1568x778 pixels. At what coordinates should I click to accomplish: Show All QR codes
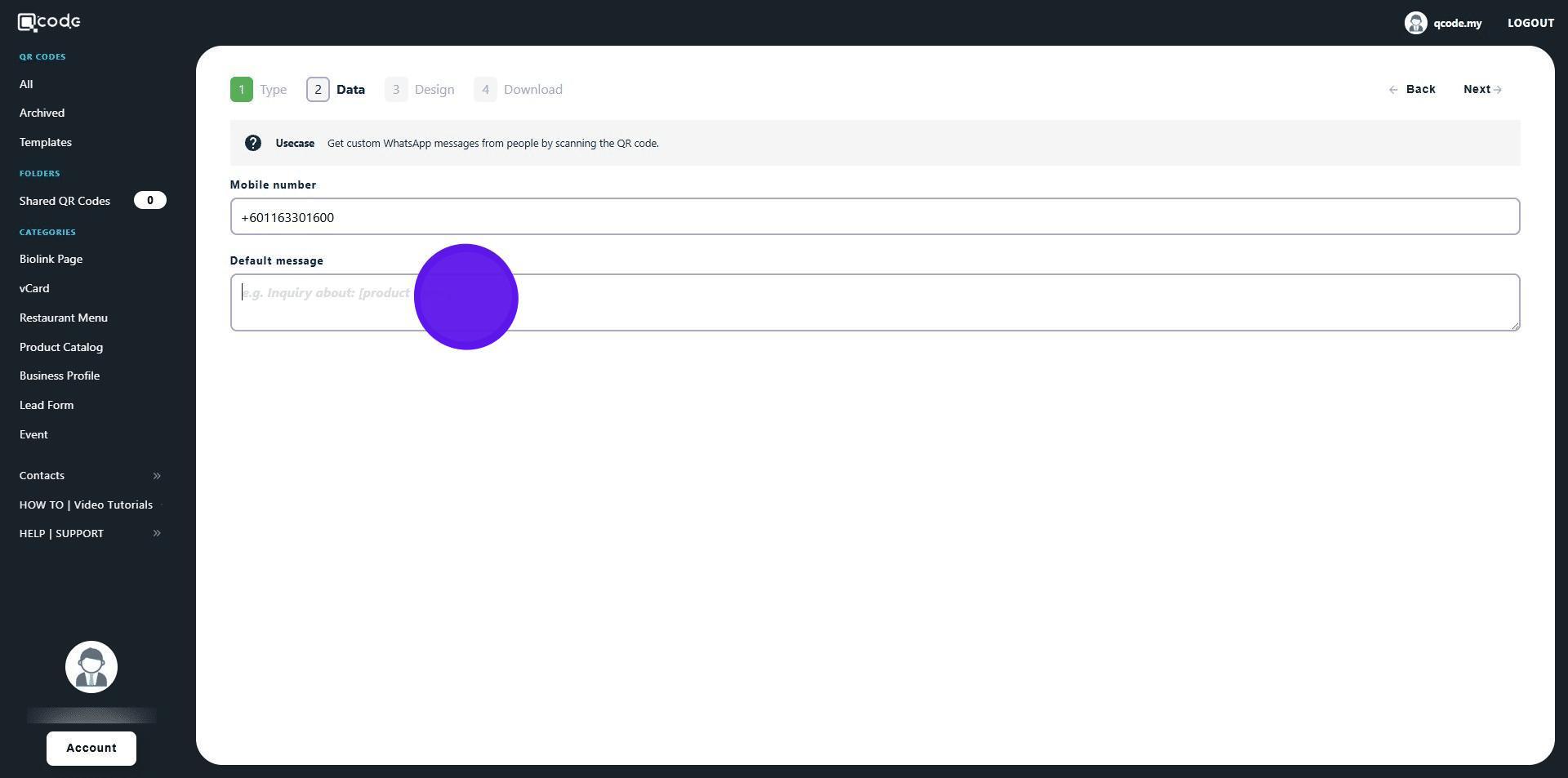[x=26, y=84]
